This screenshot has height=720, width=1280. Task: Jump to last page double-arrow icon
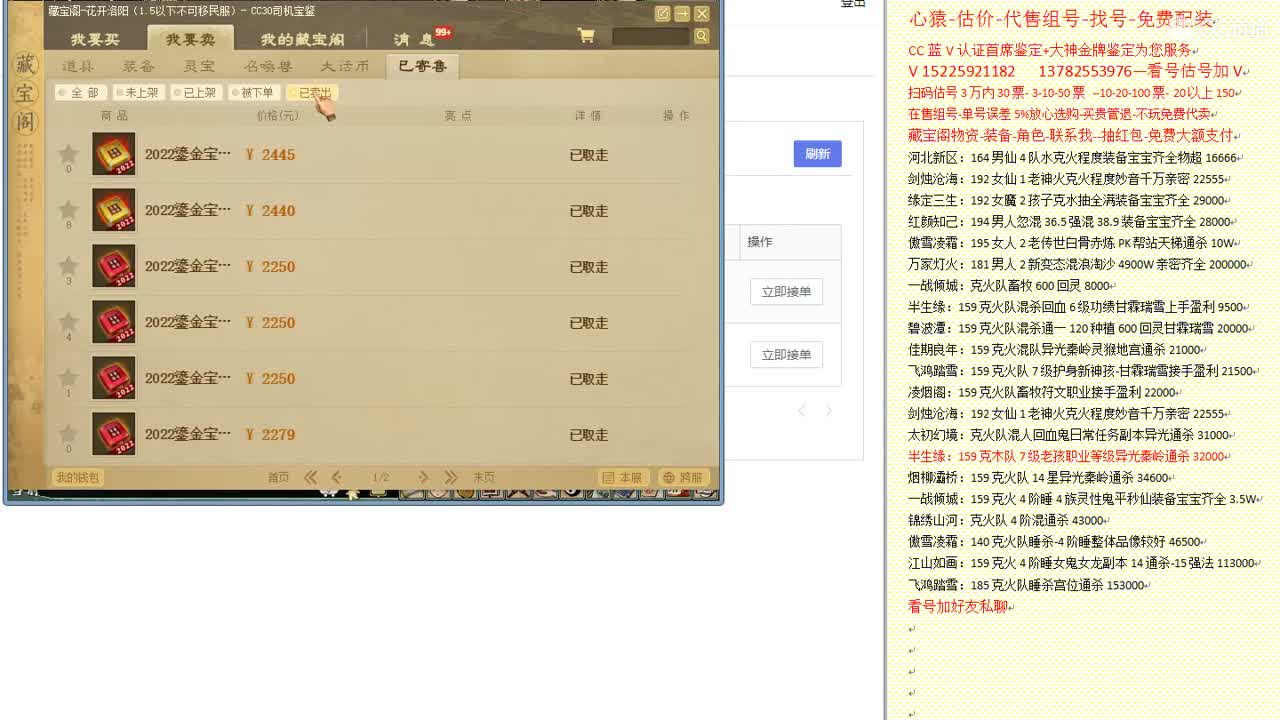pos(450,477)
